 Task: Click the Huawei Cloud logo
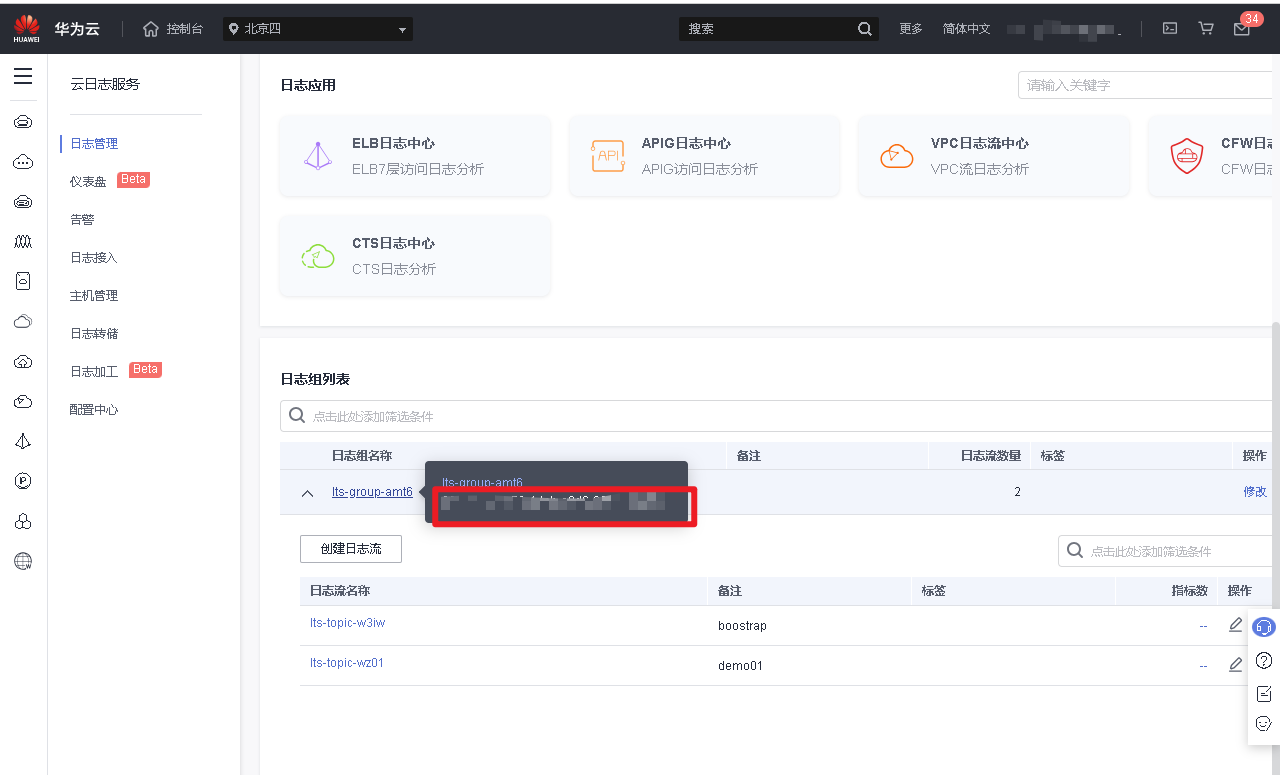[27, 29]
